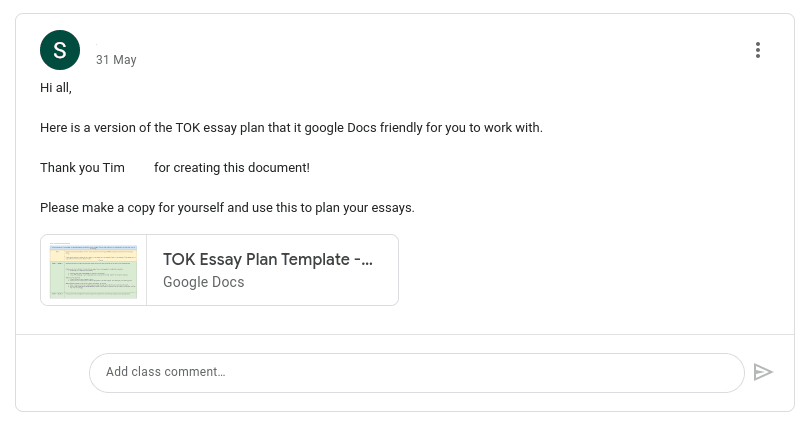Focus the "Add class comment…" field
The width and height of the screenshot is (808, 424).
pyautogui.click(x=416, y=372)
